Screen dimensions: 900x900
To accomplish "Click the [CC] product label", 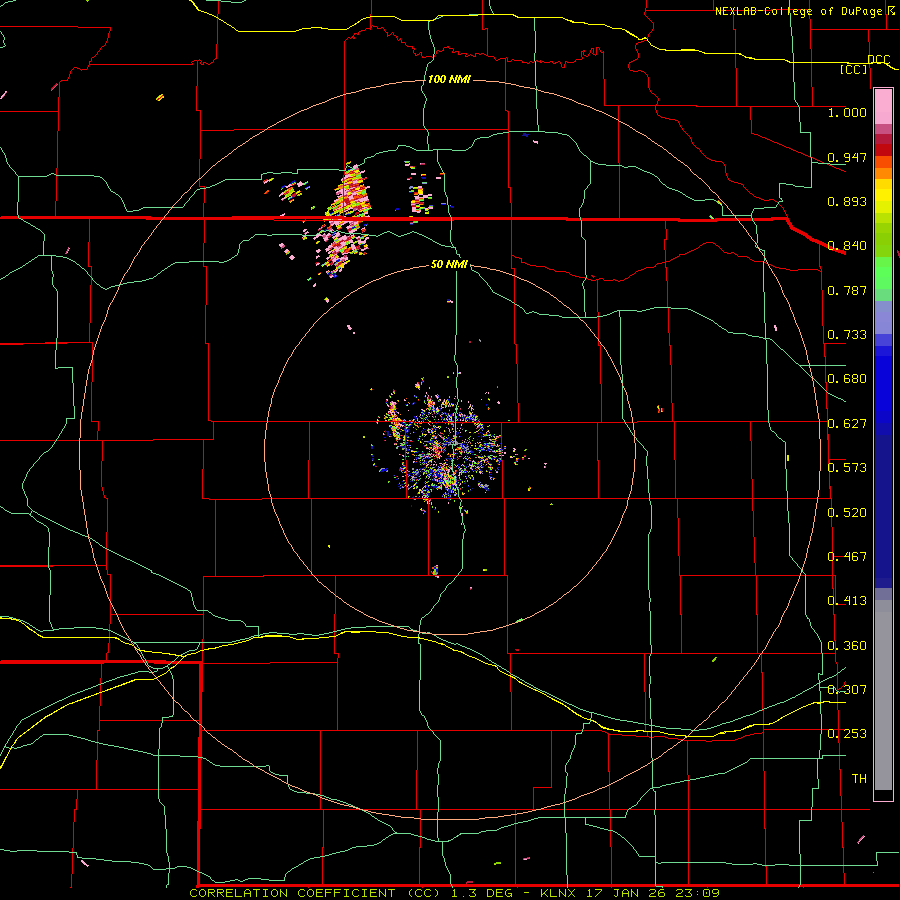I will point(854,69).
